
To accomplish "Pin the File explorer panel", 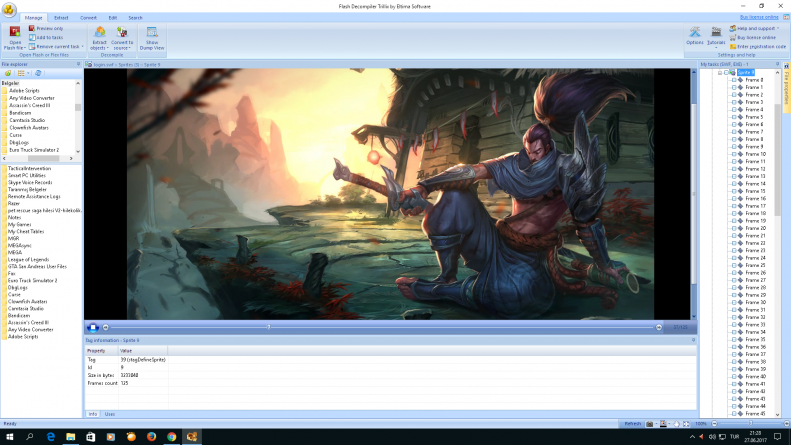I will 78,64.
